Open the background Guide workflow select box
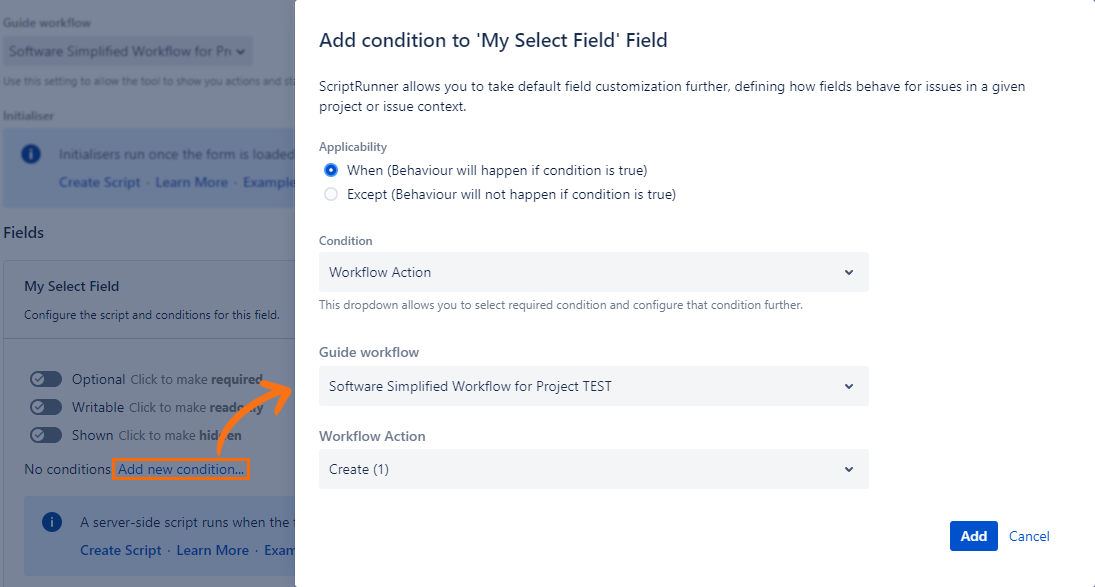 (x=127, y=51)
